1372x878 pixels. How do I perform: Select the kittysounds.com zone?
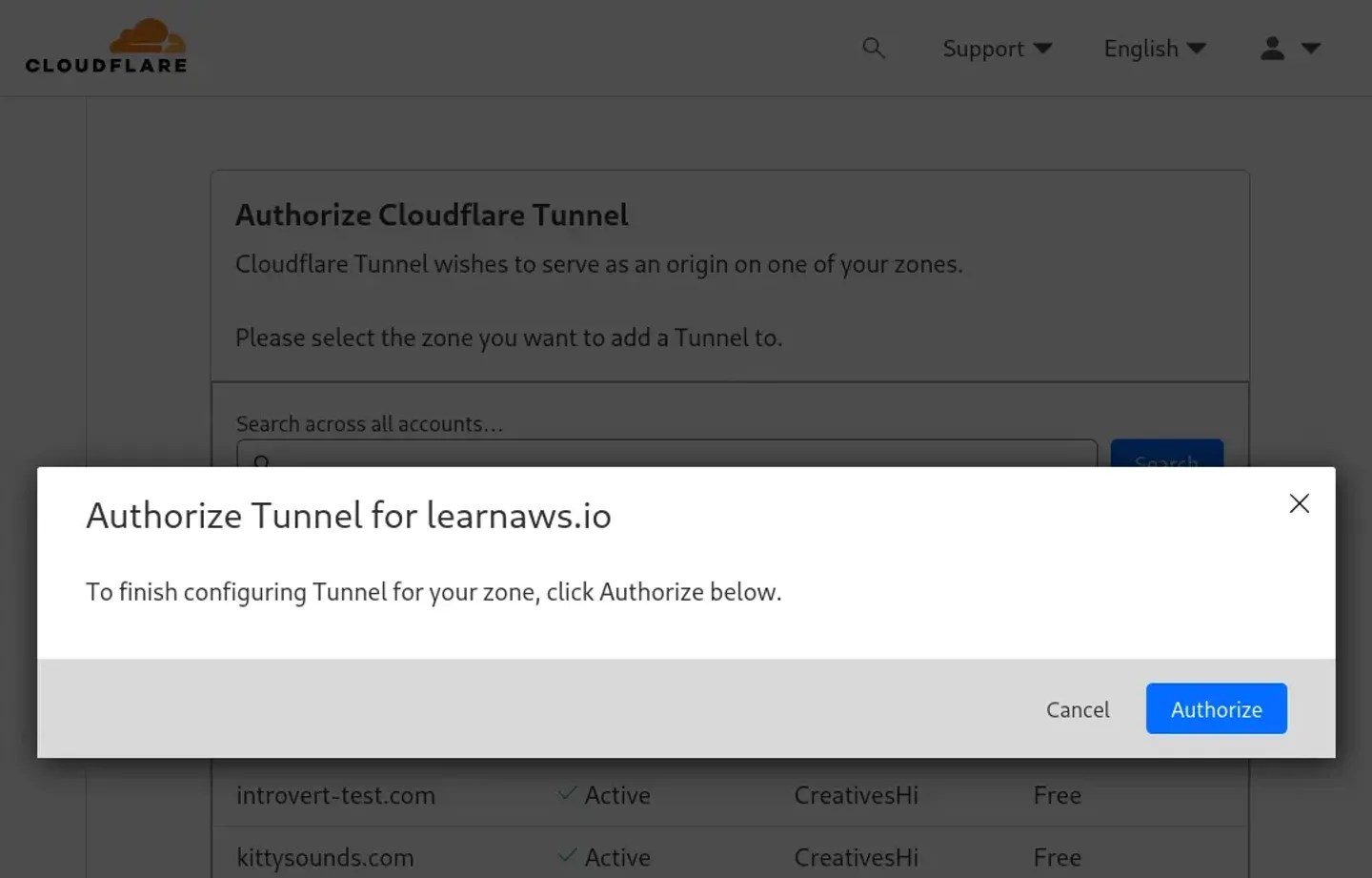coord(325,857)
